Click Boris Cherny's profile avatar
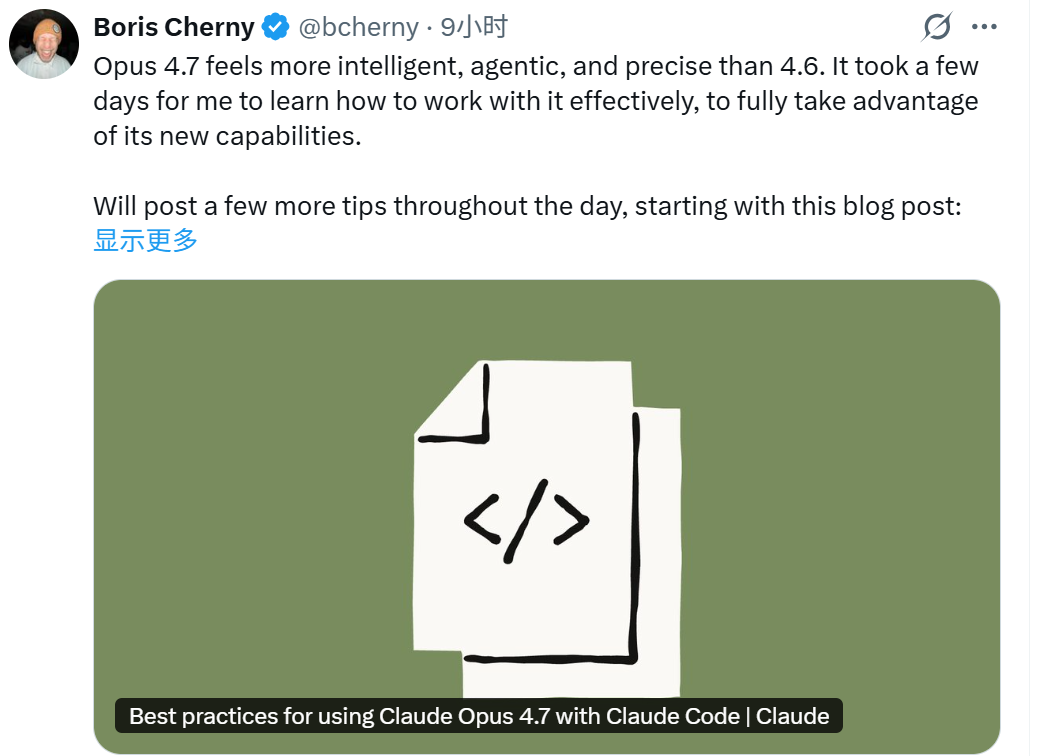 (x=43, y=43)
